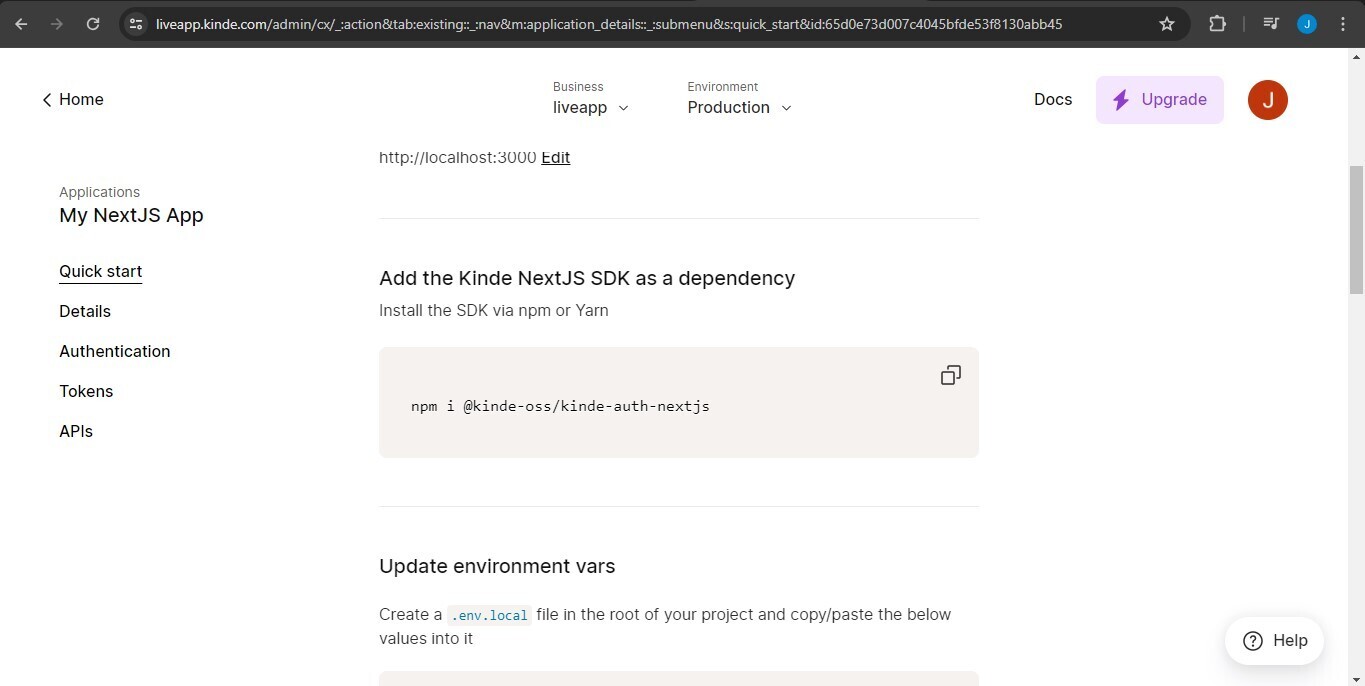Go back to Home
This screenshot has height=686, width=1365.
(x=72, y=100)
